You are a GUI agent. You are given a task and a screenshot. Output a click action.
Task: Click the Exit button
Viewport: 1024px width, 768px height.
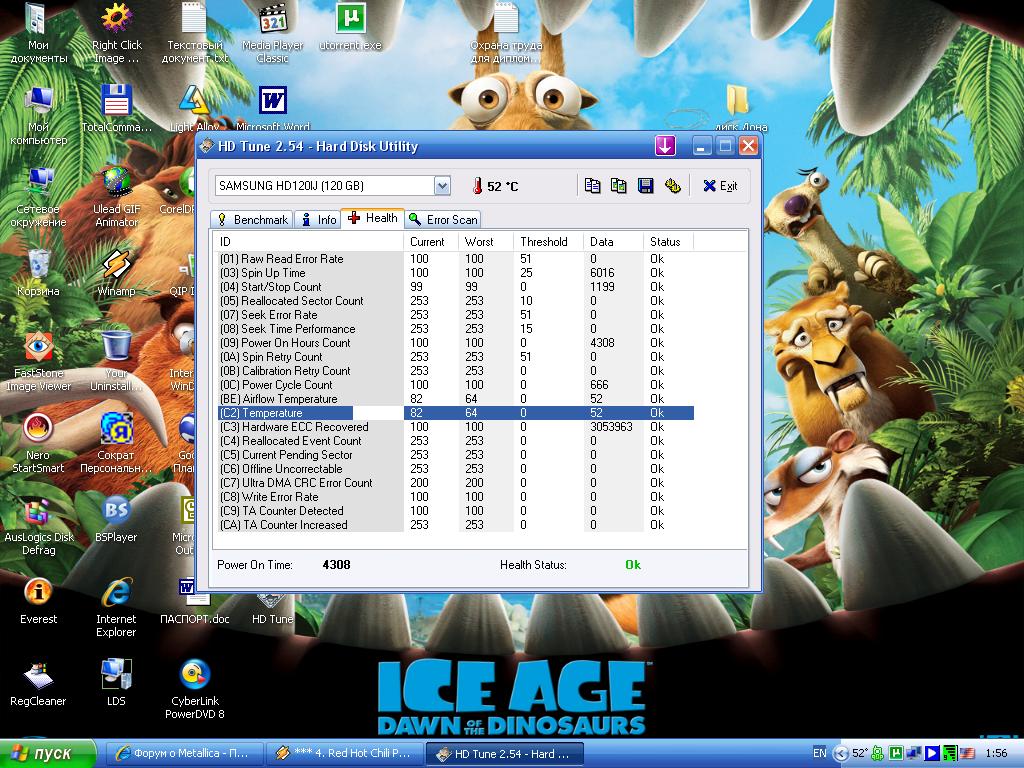(x=720, y=185)
